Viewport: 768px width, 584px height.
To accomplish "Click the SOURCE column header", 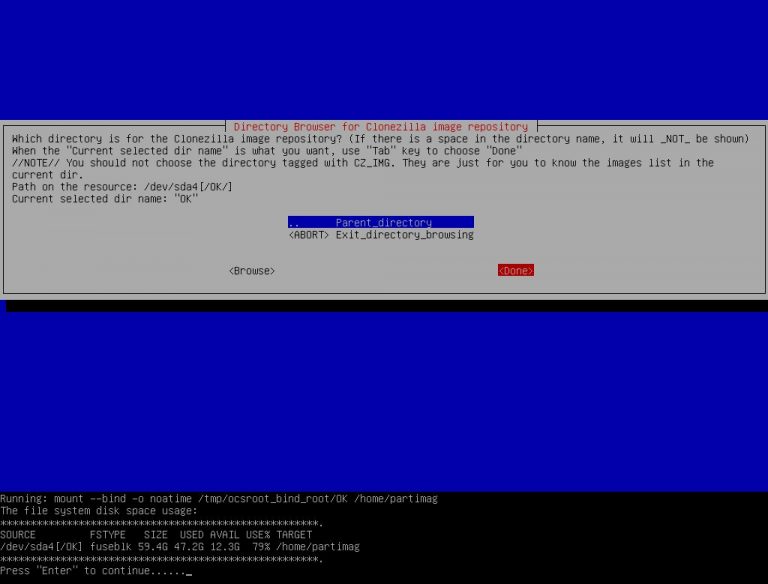I will tap(18, 535).
